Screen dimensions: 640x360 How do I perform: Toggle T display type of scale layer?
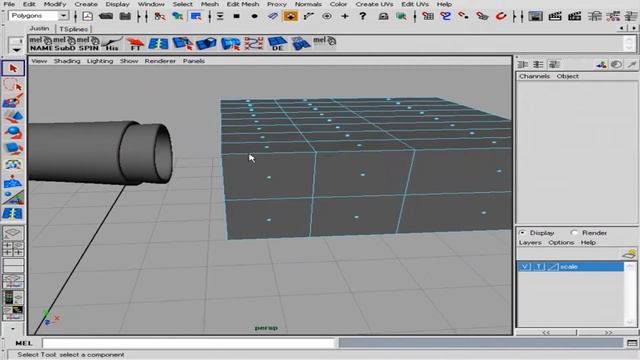(x=539, y=267)
